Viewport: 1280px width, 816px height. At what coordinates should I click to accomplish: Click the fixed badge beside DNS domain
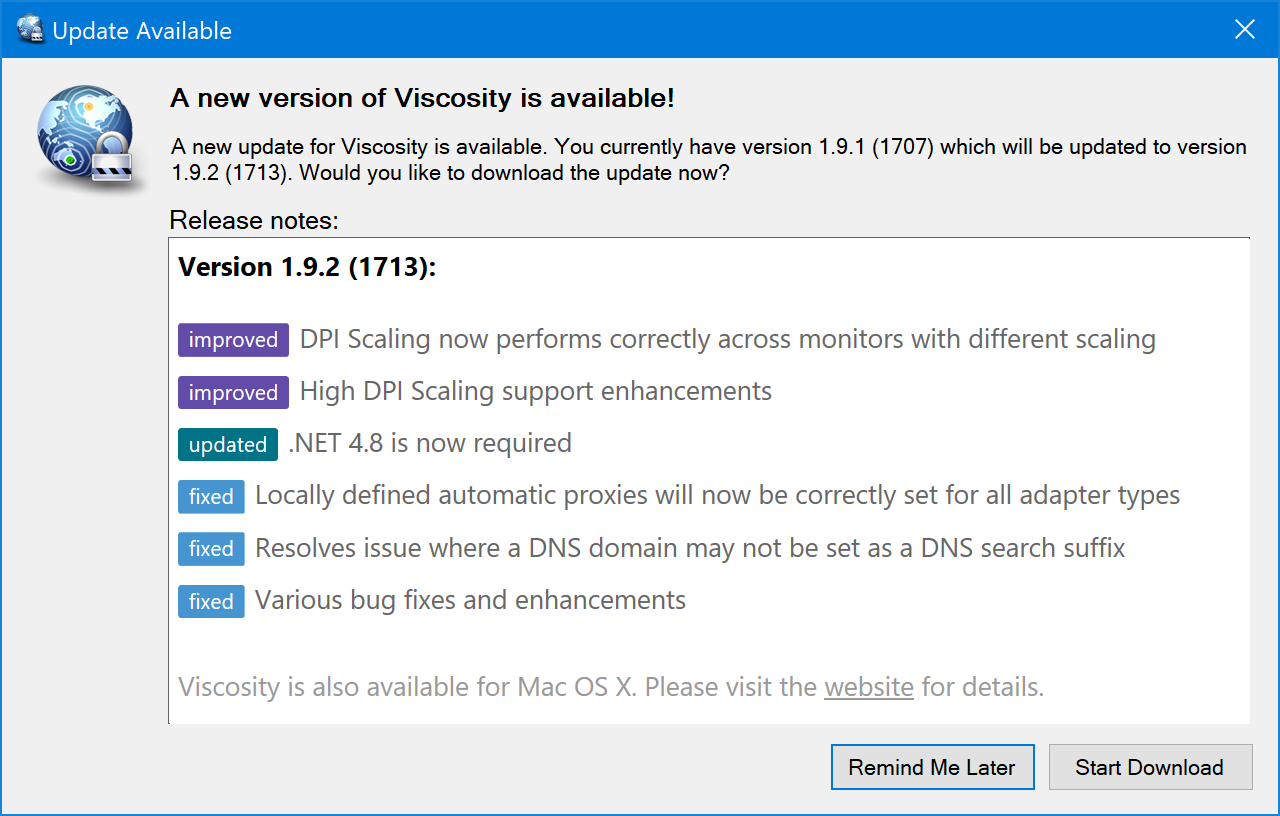click(x=211, y=548)
